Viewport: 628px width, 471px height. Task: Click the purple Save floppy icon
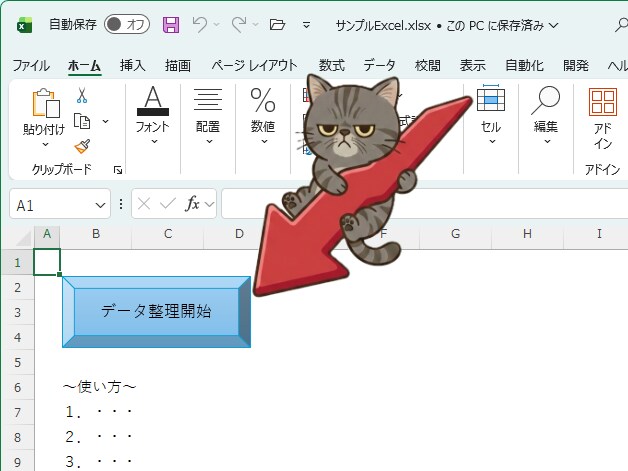coord(171,25)
